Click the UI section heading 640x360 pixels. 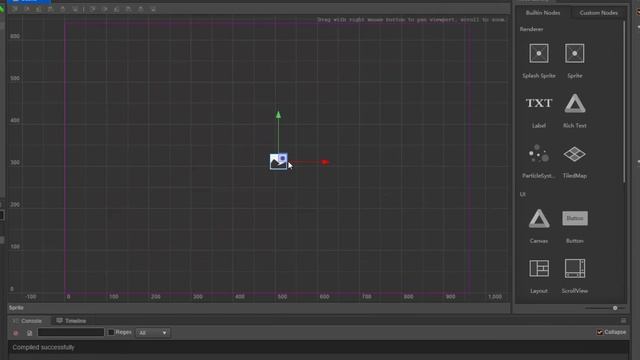pyautogui.click(x=522, y=194)
